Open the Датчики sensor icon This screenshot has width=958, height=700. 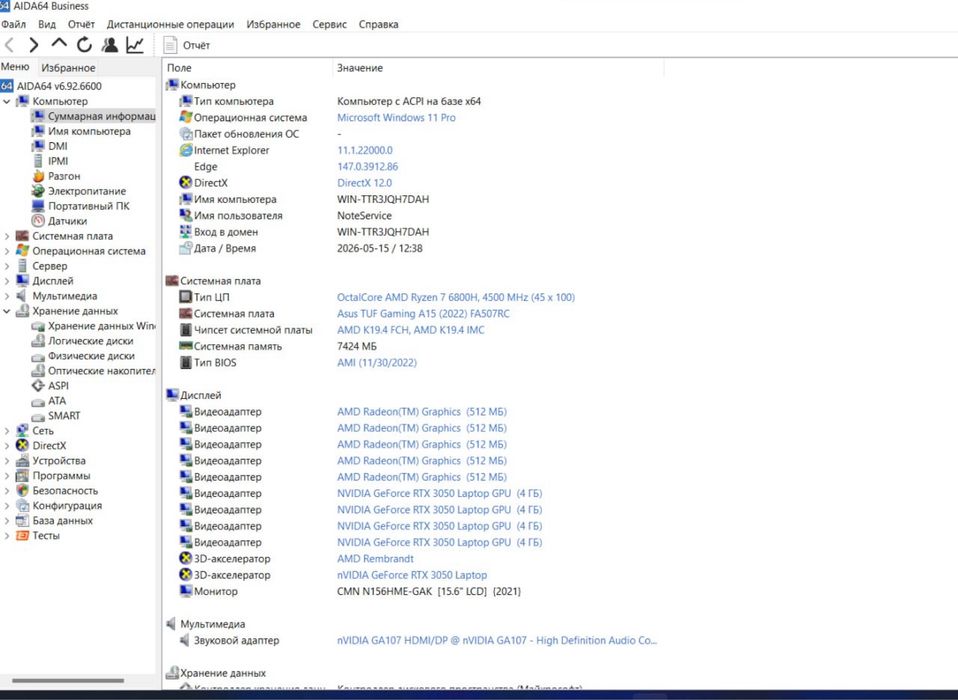tap(38, 221)
